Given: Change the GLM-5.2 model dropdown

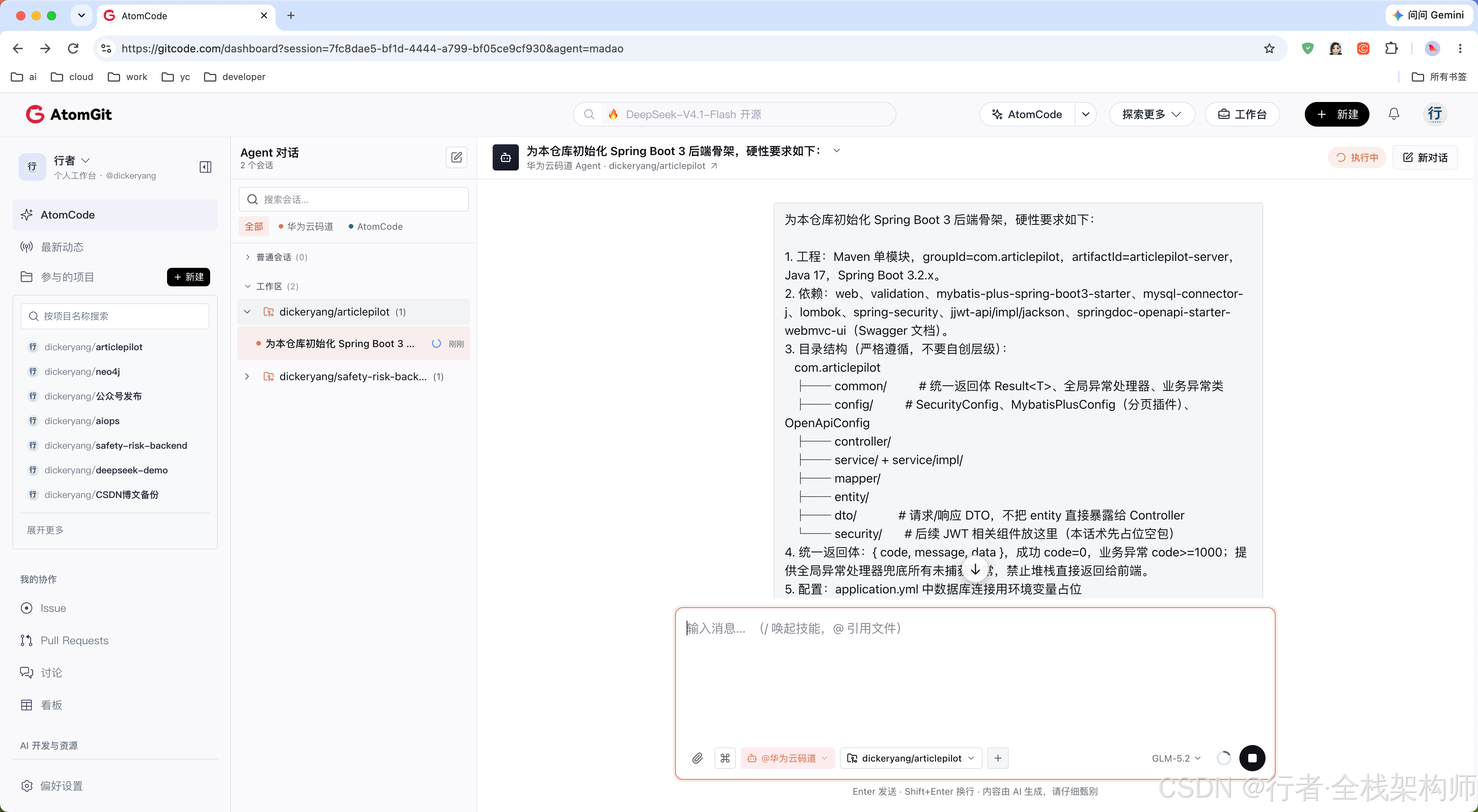Looking at the screenshot, I should tap(1176, 758).
